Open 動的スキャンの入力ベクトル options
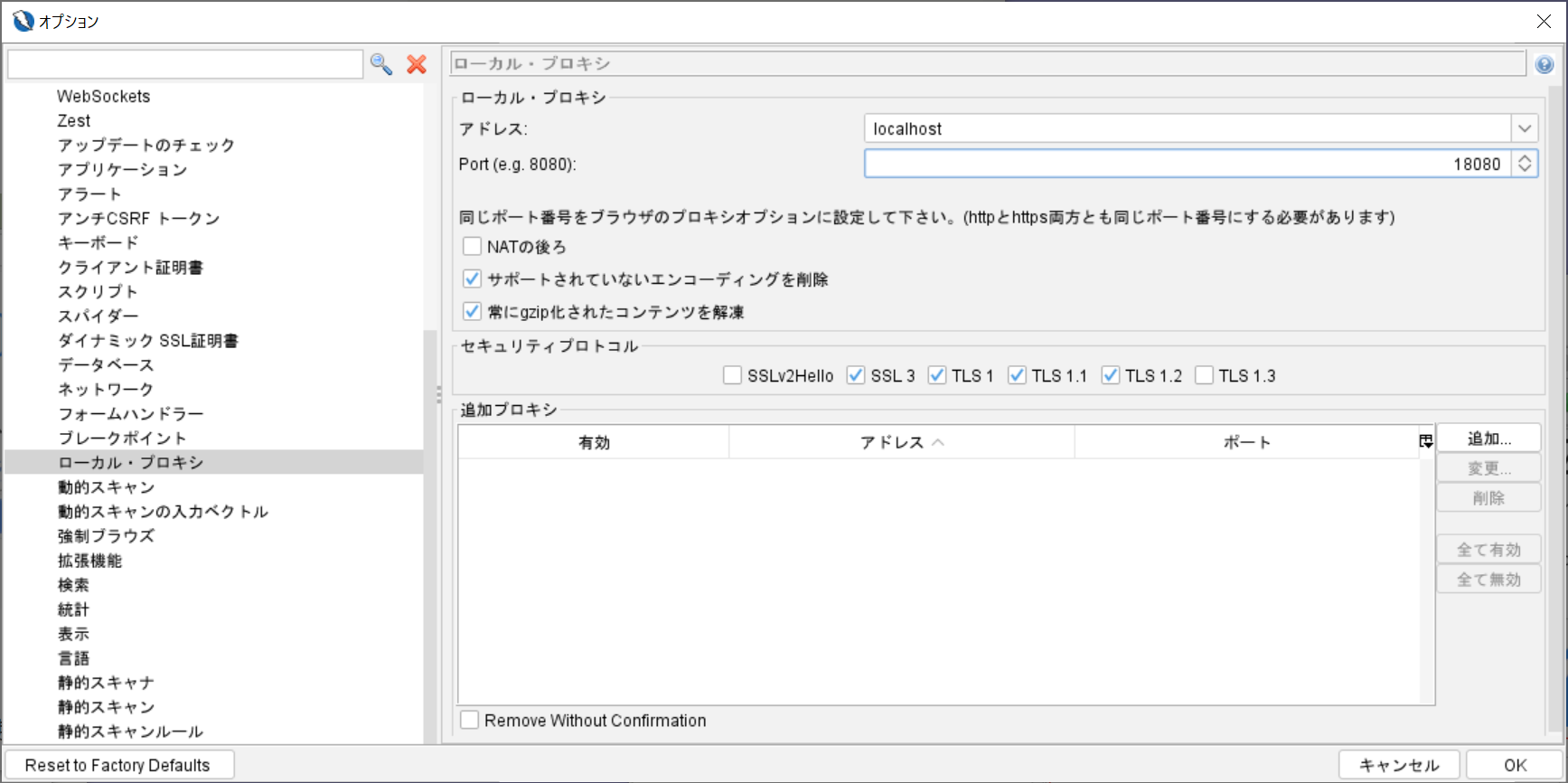1568x783 pixels. click(163, 511)
